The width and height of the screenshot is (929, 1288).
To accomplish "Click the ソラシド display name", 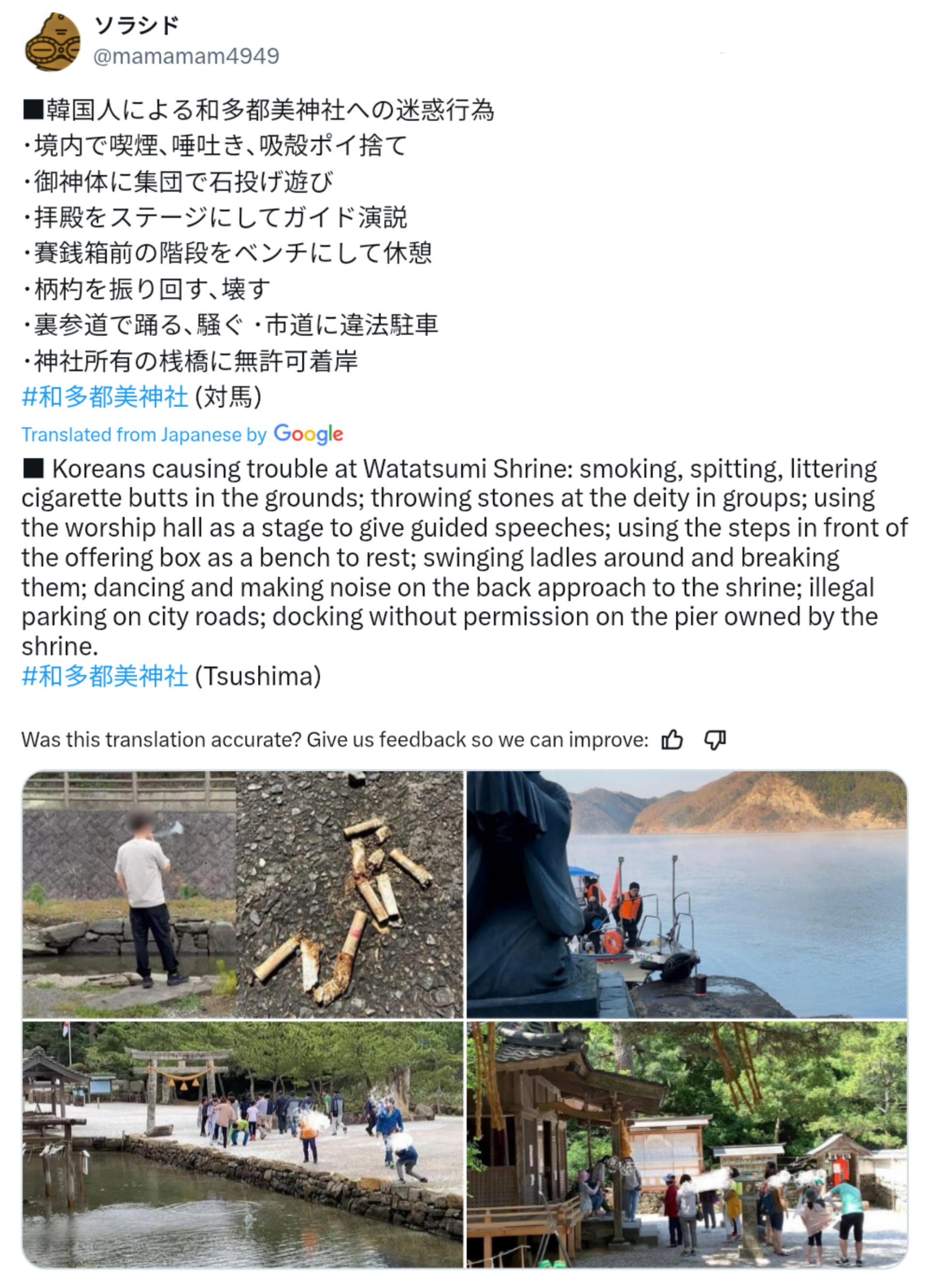I will [x=136, y=26].
